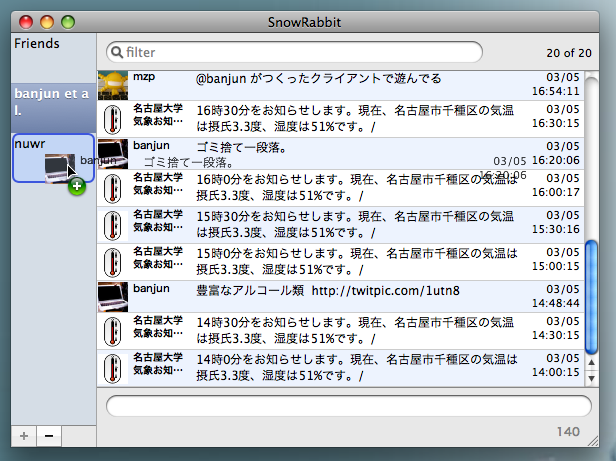Image resolution: width=616 pixels, height=461 pixels.
Task: Click the scroll up arrow
Action: point(591,362)
